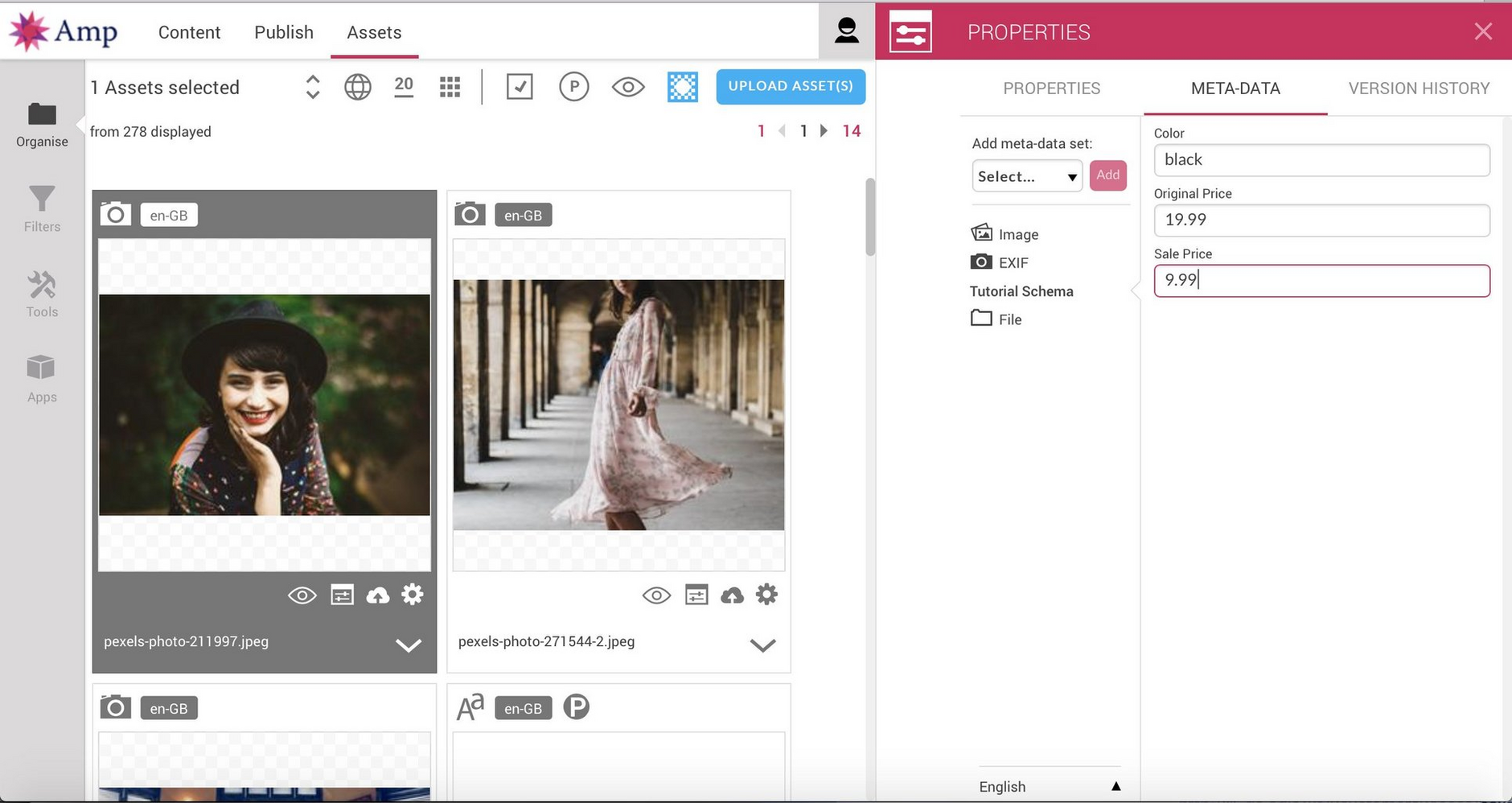The height and width of the screenshot is (803, 1512).
Task: Open the Content menu
Action: click(x=189, y=32)
